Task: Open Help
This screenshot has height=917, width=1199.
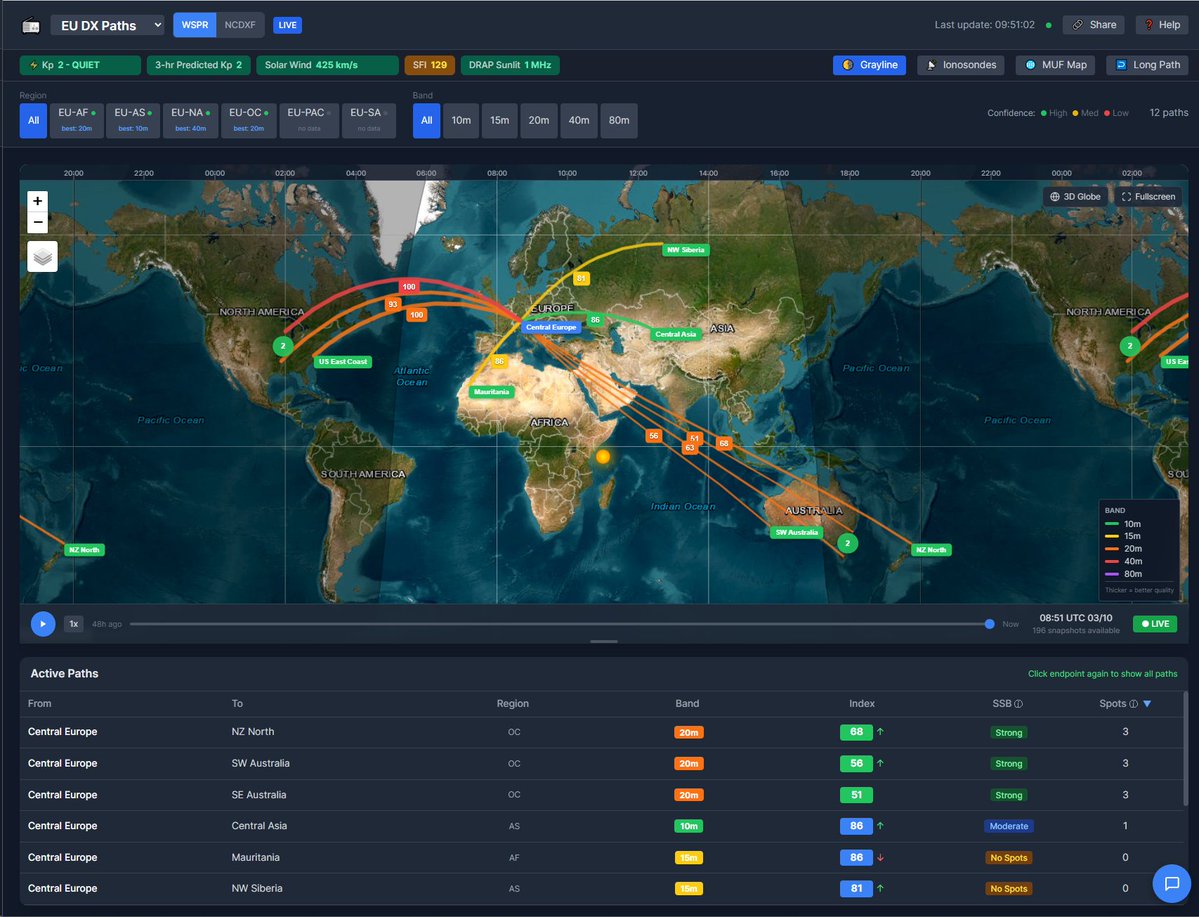Action: 1162,25
